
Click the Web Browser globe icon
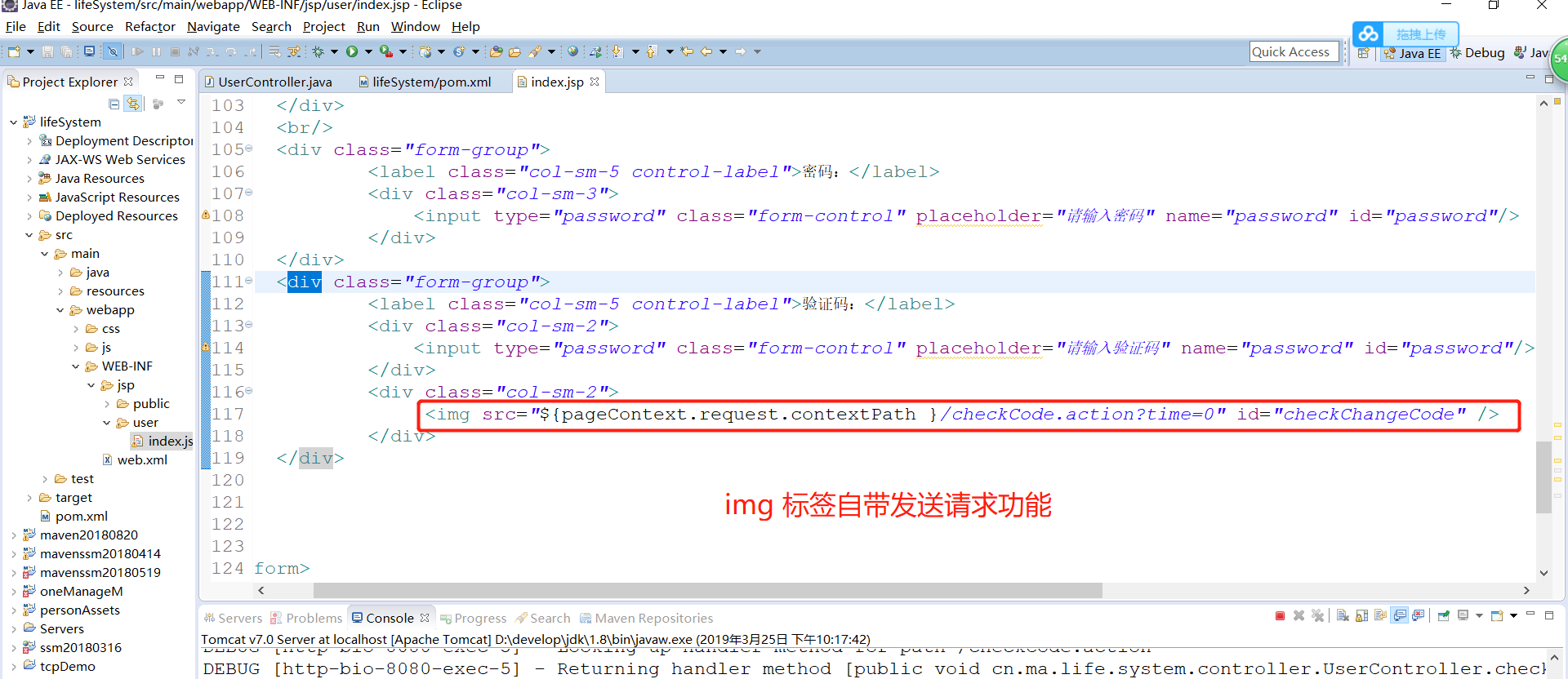573,51
